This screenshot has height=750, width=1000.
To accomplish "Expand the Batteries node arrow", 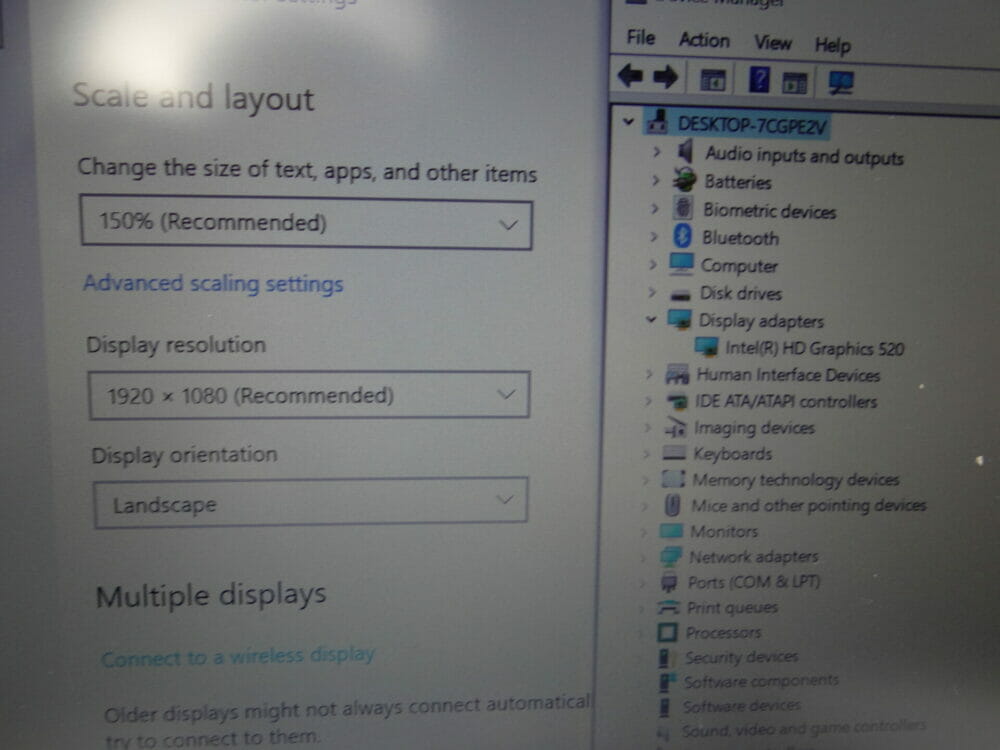I will (x=656, y=180).
